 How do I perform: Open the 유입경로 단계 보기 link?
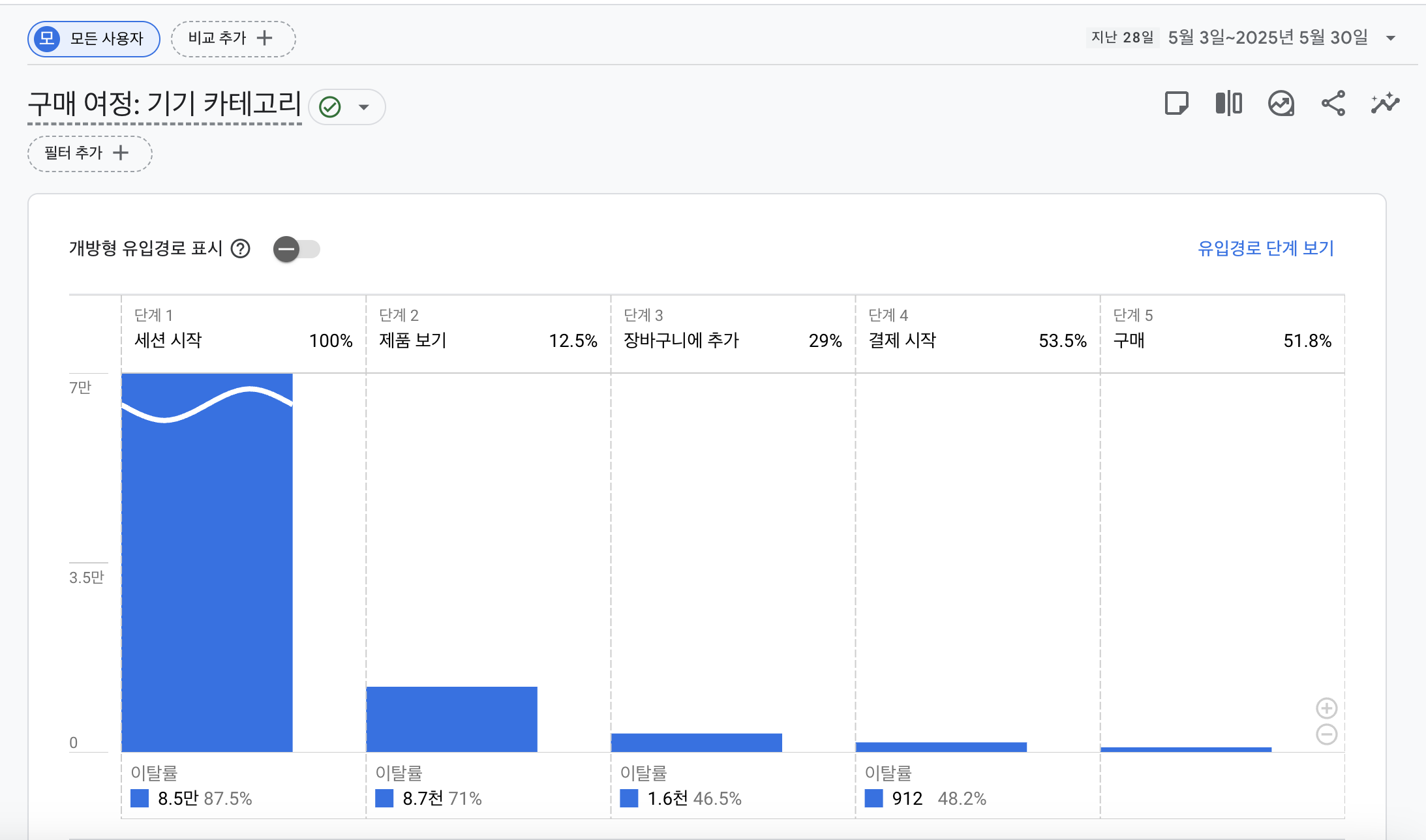point(1266,248)
